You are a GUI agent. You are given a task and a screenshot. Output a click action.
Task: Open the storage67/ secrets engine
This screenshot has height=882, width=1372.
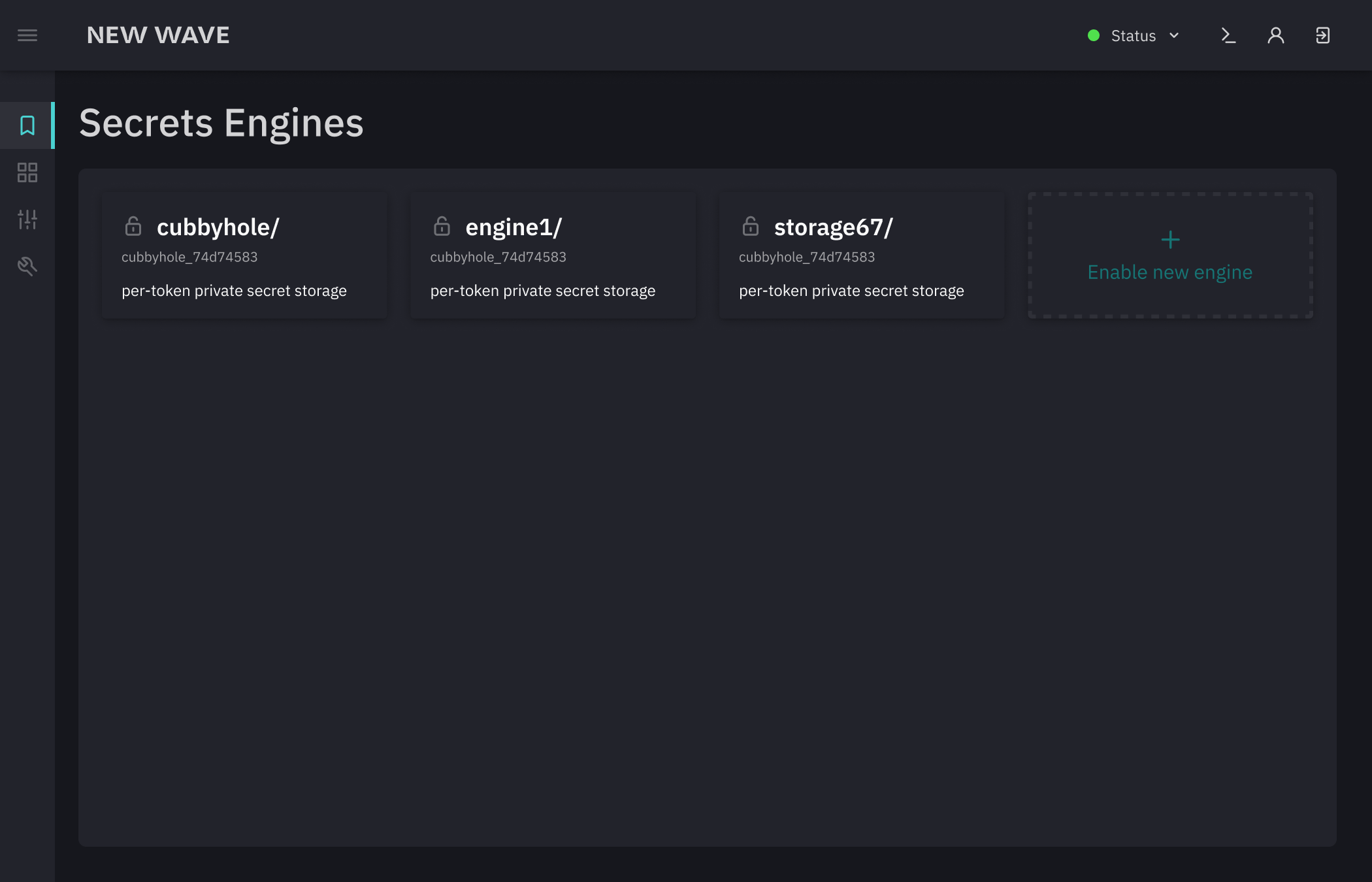[x=833, y=227]
